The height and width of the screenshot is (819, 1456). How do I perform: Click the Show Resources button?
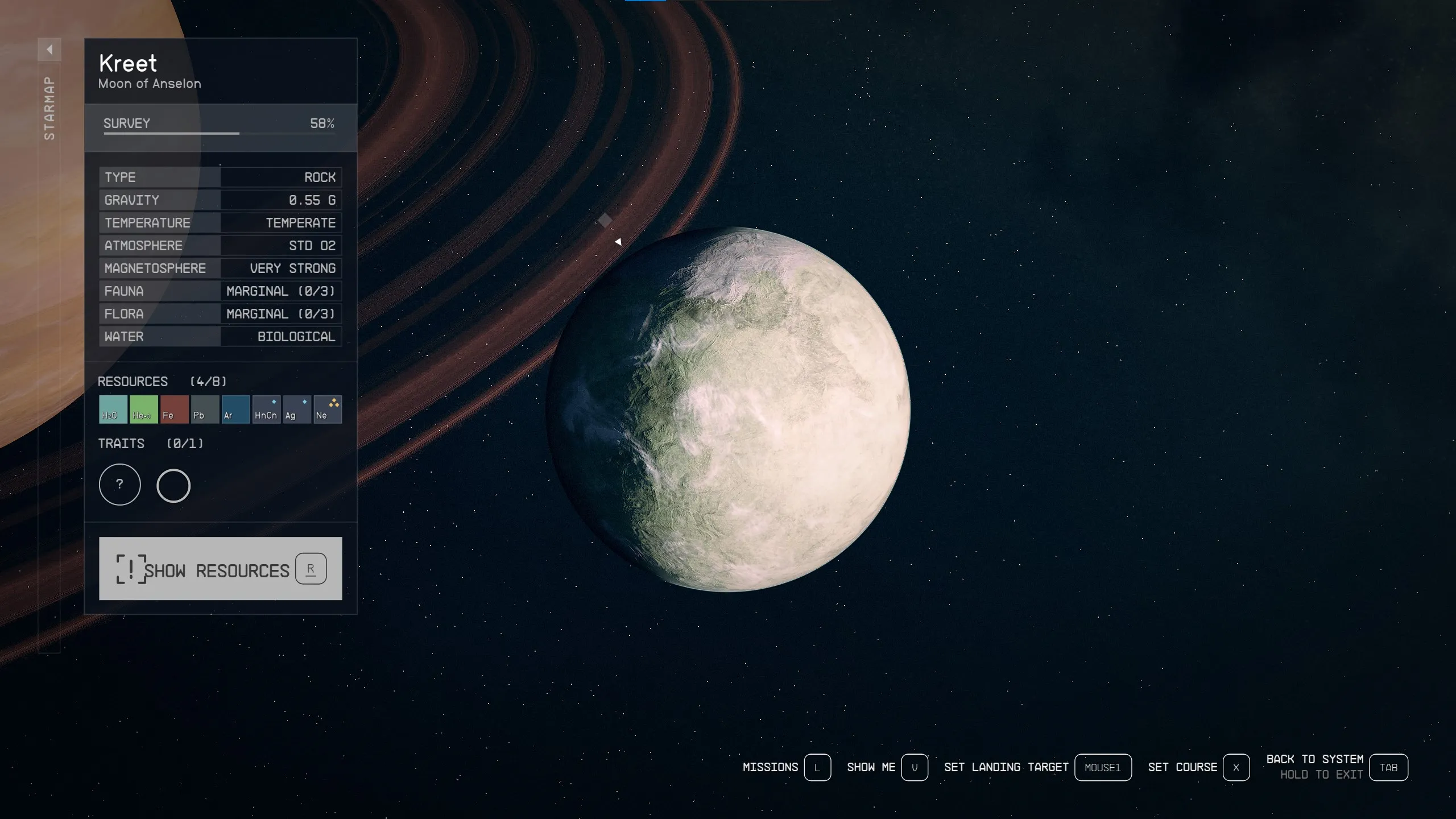click(221, 568)
